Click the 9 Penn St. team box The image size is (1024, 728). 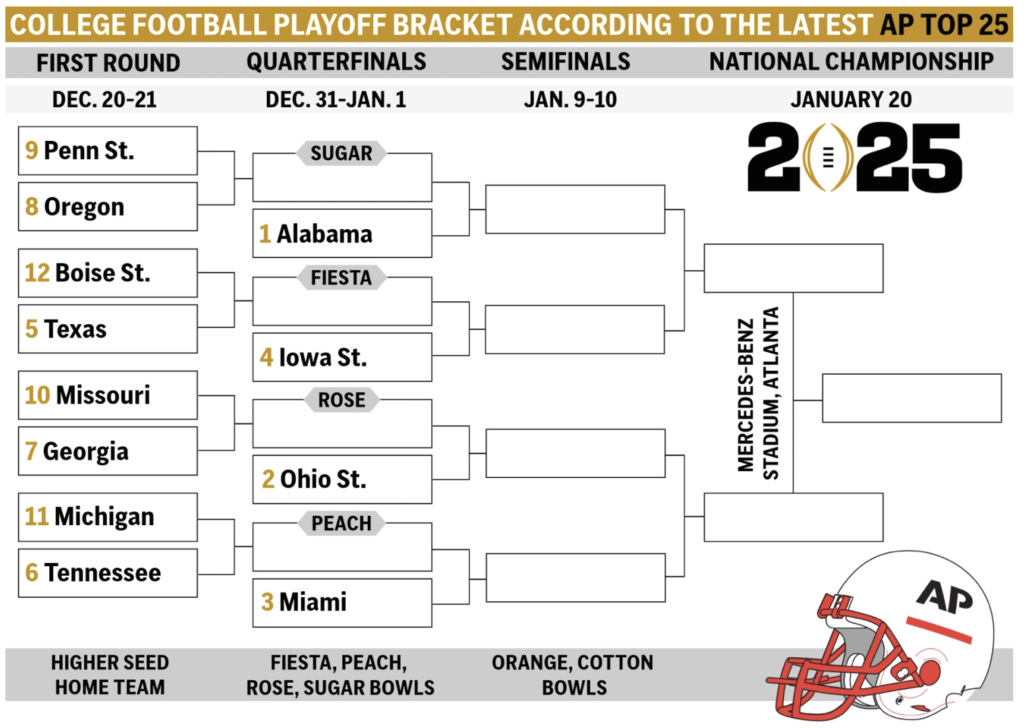(108, 151)
